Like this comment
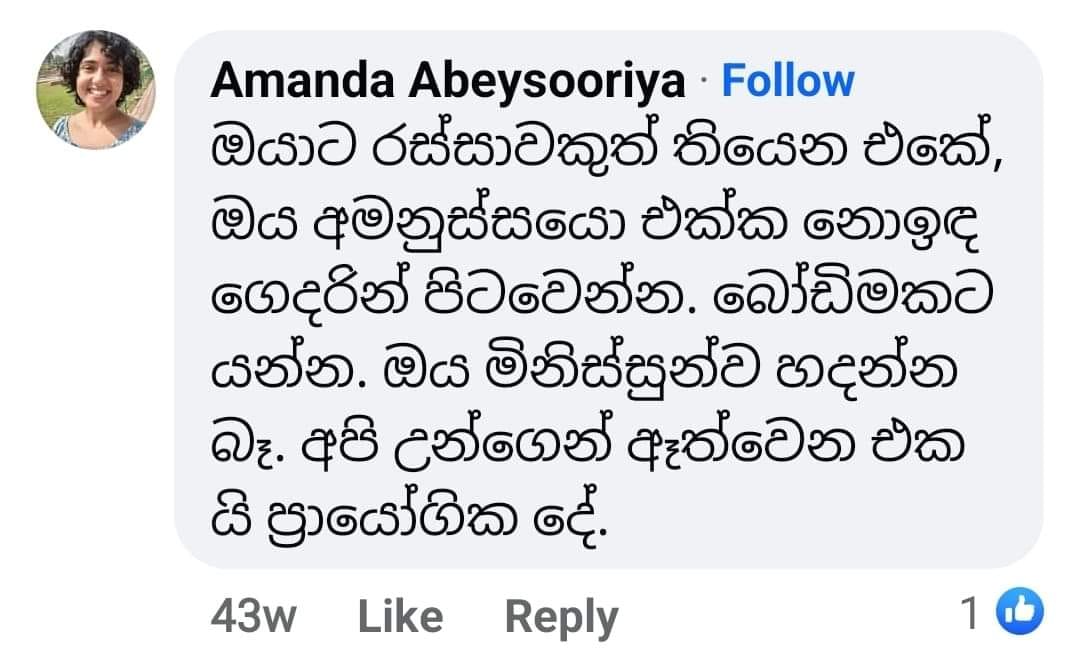Viewport: 1080px width, 659px height. coord(400,616)
